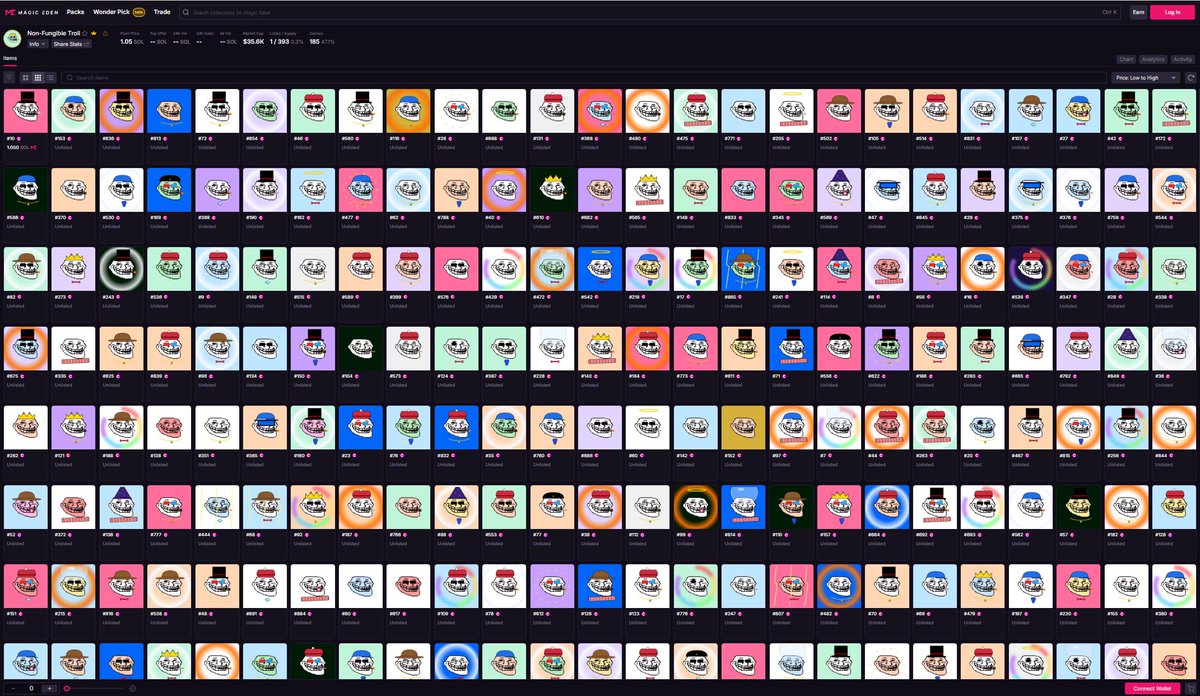Open troll thumbnail #42 with top hat
The height and width of the screenshot is (696, 1200).
1127,111
